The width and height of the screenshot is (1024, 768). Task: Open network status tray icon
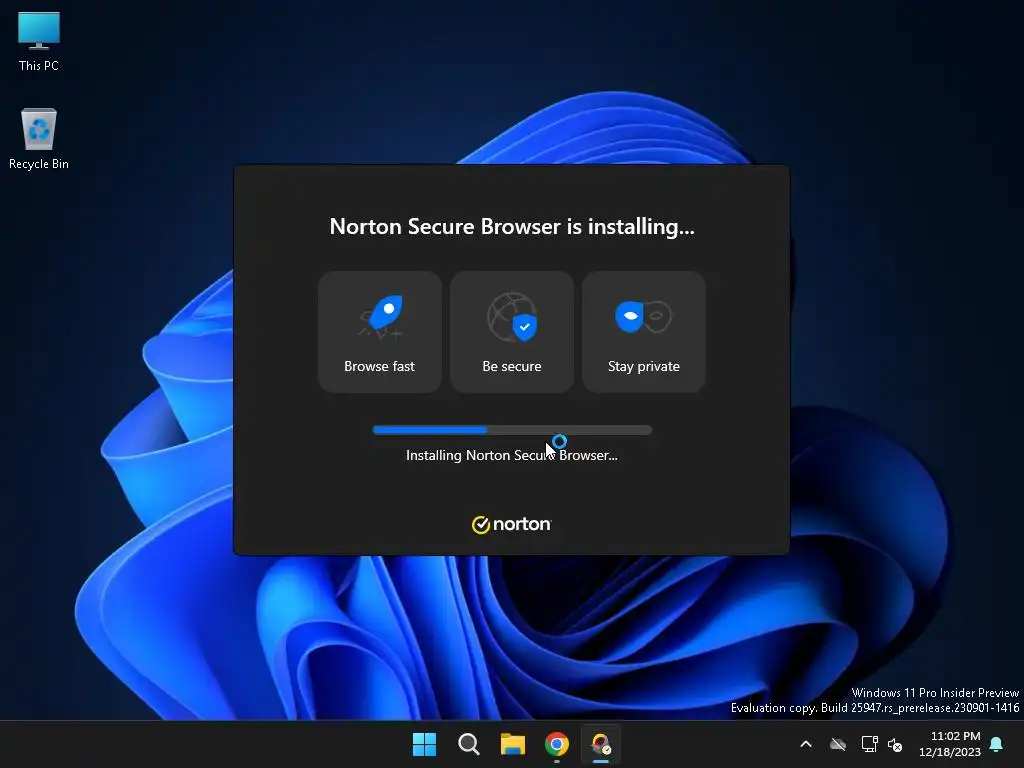tap(869, 744)
